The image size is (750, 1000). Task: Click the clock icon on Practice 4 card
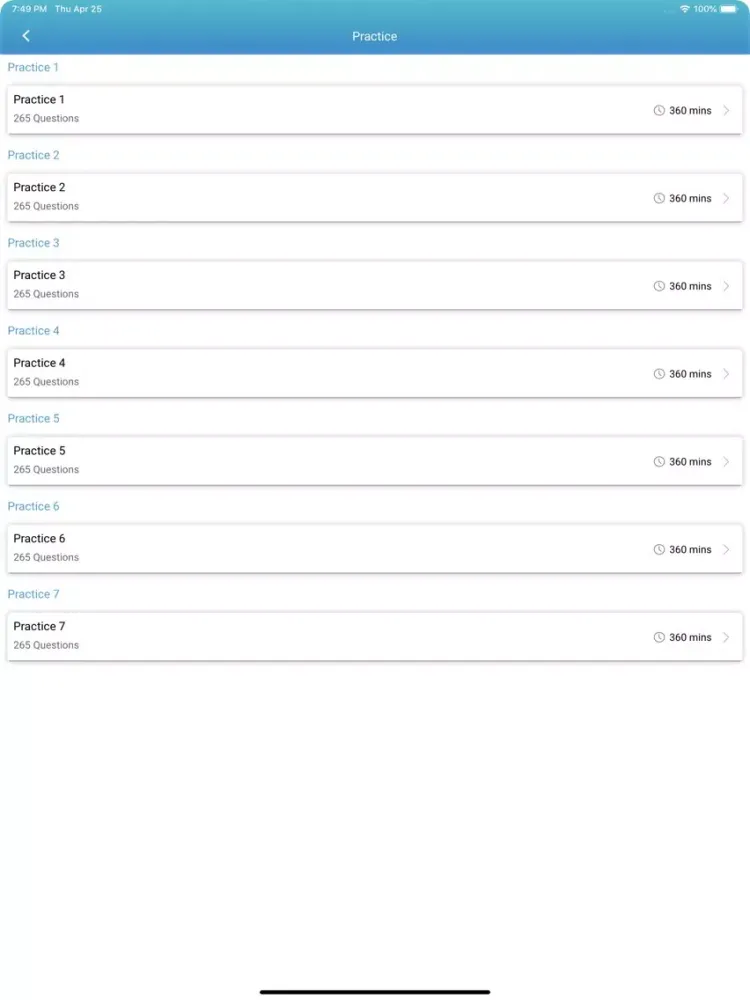(658, 373)
